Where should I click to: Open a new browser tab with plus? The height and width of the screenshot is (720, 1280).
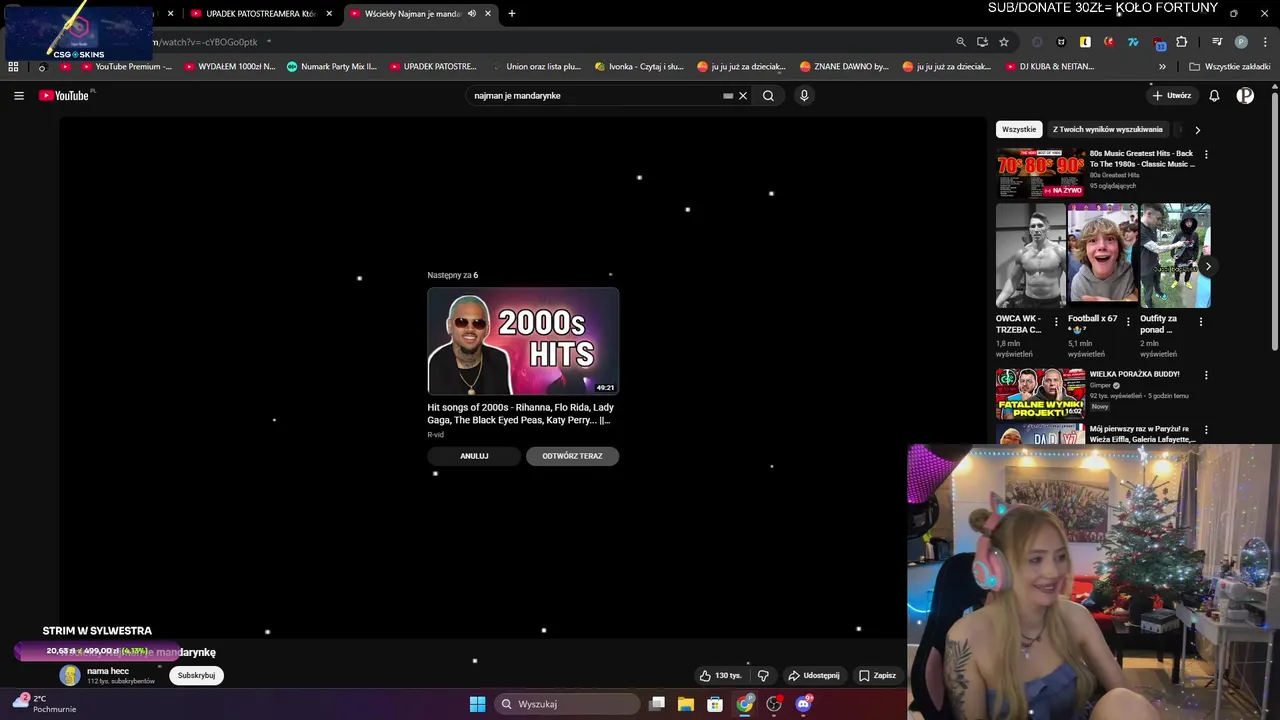click(512, 14)
